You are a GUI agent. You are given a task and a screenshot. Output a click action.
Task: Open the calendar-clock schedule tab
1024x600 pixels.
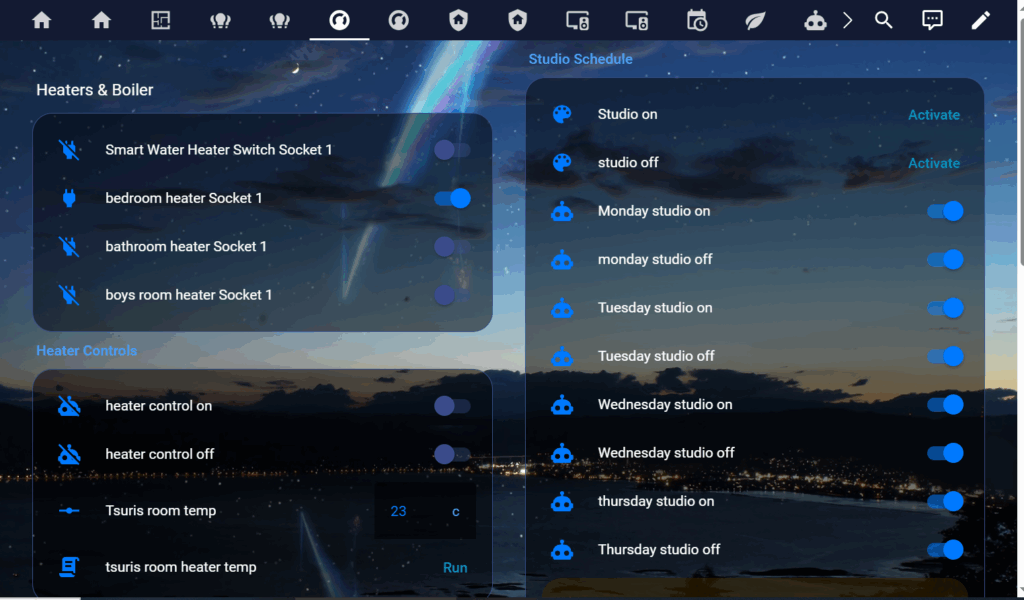(x=697, y=20)
